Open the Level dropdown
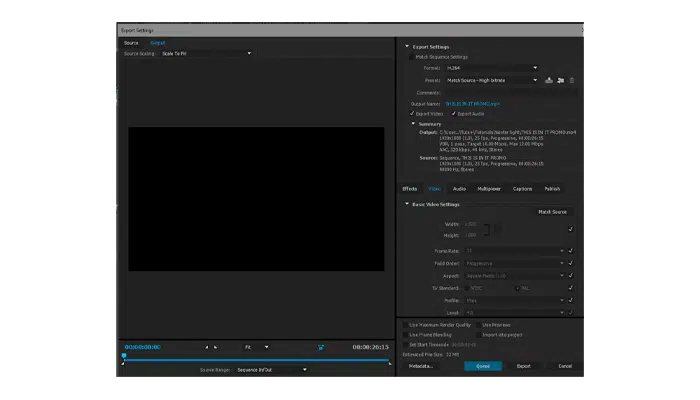The image size is (700, 400). point(515,312)
